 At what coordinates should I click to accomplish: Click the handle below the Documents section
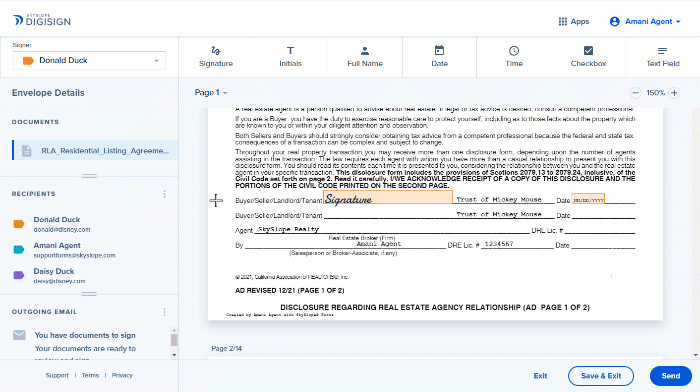(x=89, y=176)
